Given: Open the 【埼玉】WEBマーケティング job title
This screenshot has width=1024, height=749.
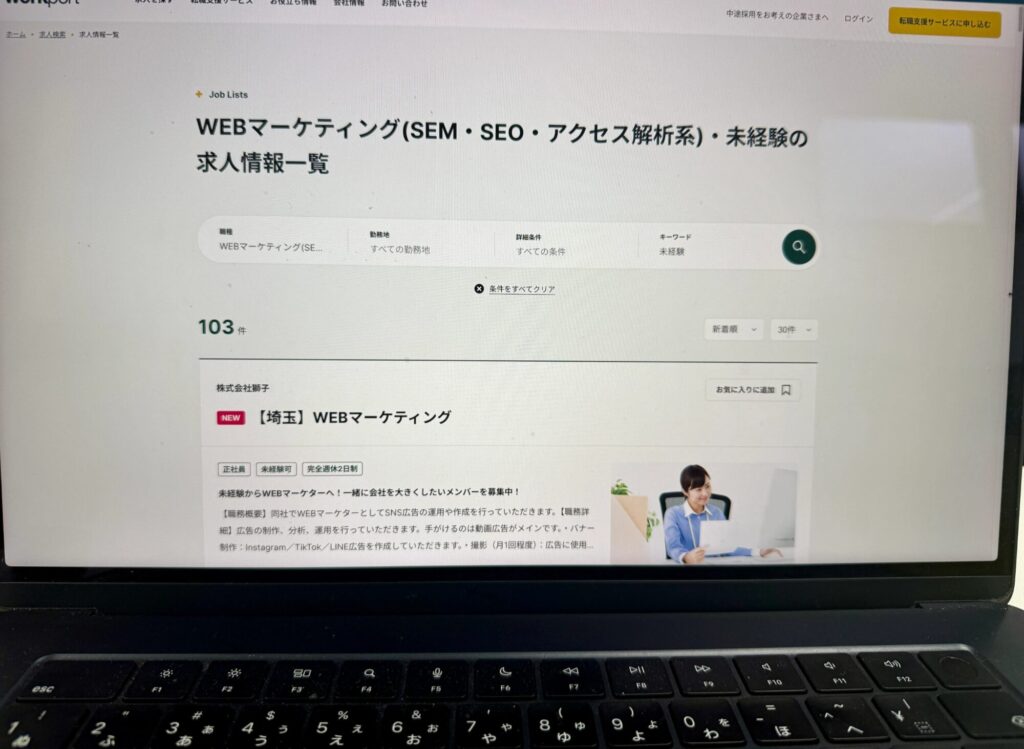Looking at the screenshot, I should pyautogui.click(x=351, y=417).
